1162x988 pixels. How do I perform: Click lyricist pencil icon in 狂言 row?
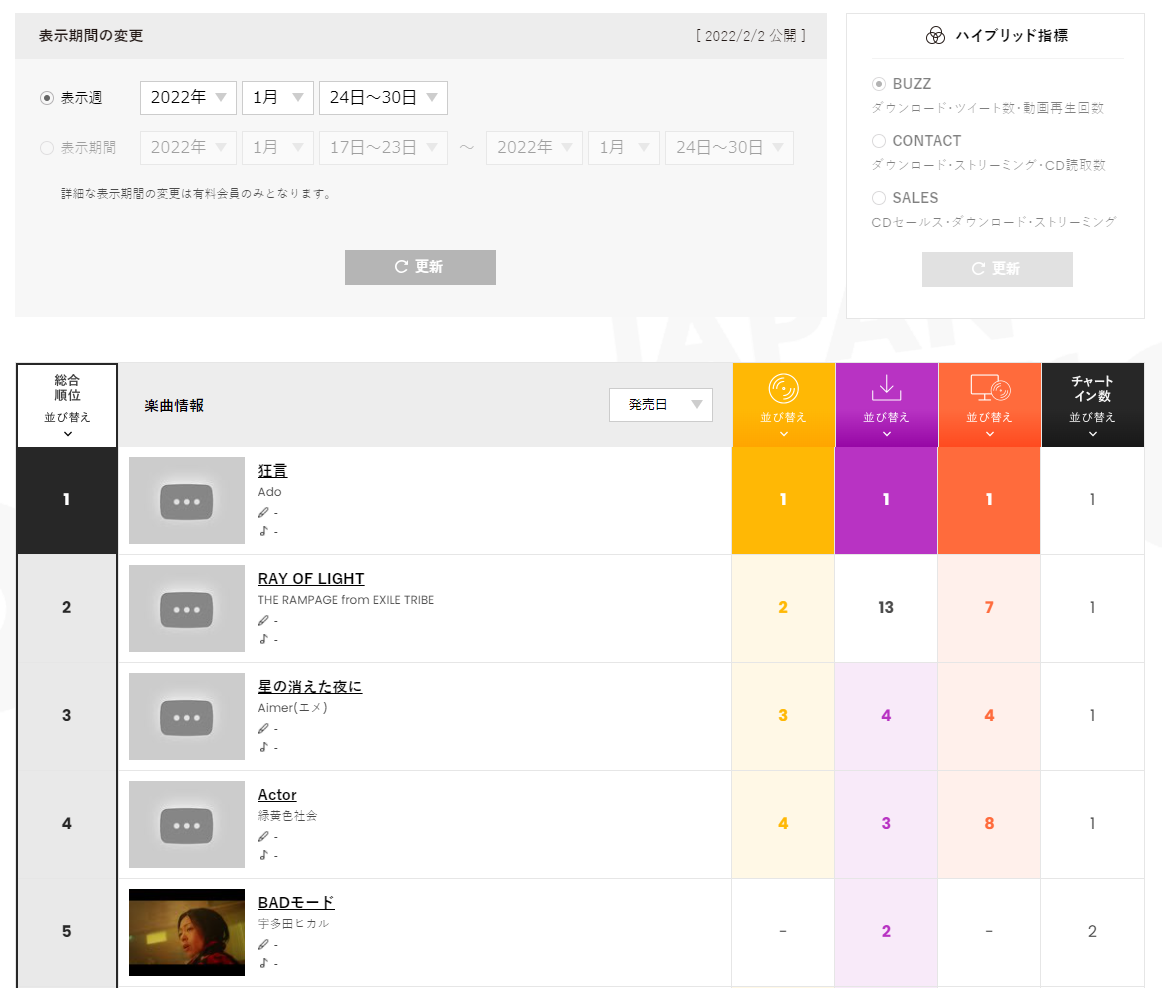coord(263,512)
